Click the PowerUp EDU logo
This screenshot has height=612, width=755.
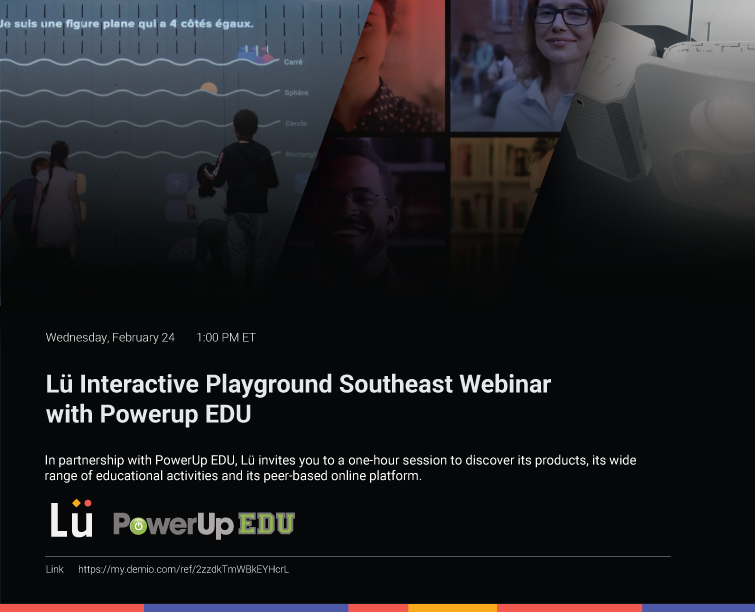[204, 524]
